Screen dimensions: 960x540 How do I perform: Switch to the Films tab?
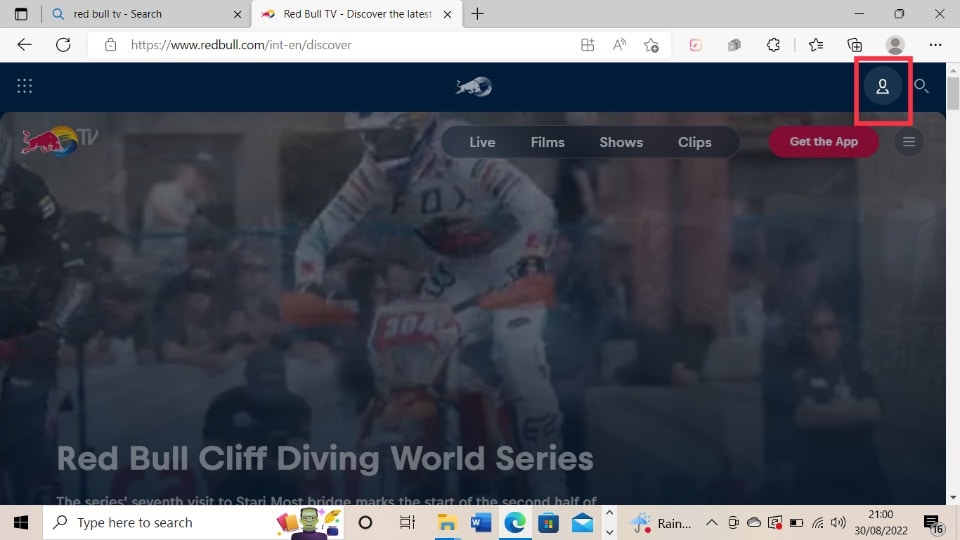pyautogui.click(x=547, y=142)
